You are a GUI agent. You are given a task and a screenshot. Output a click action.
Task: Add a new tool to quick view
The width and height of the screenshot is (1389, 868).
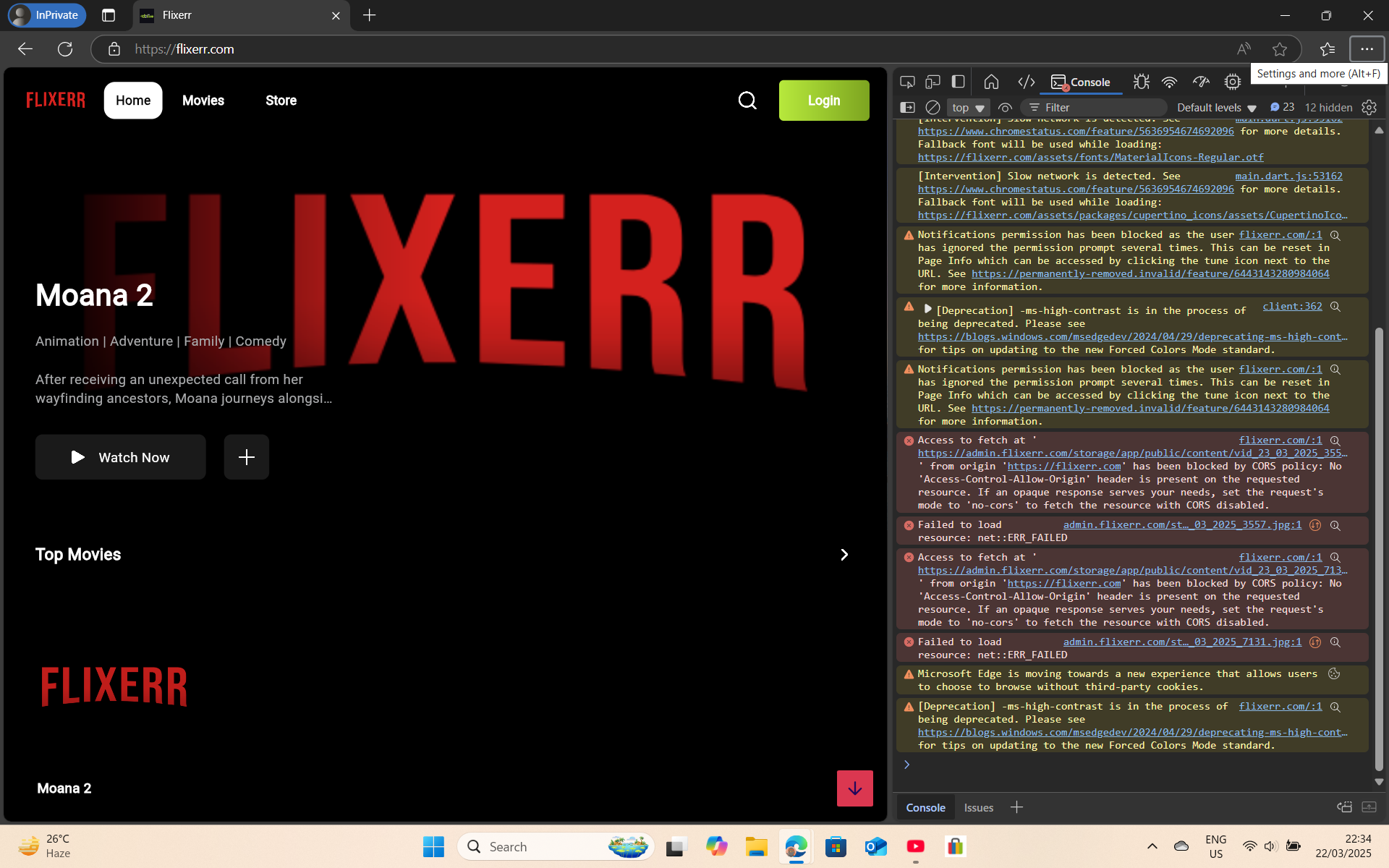[x=1016, y=807]
